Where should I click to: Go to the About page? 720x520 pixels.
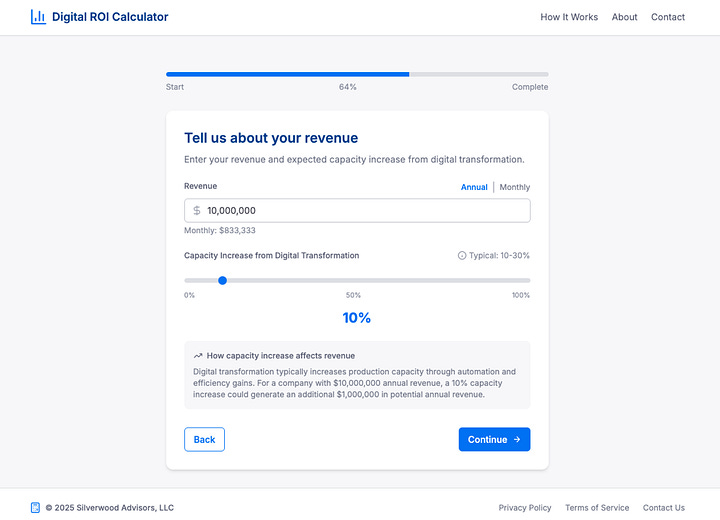[624, 17]
